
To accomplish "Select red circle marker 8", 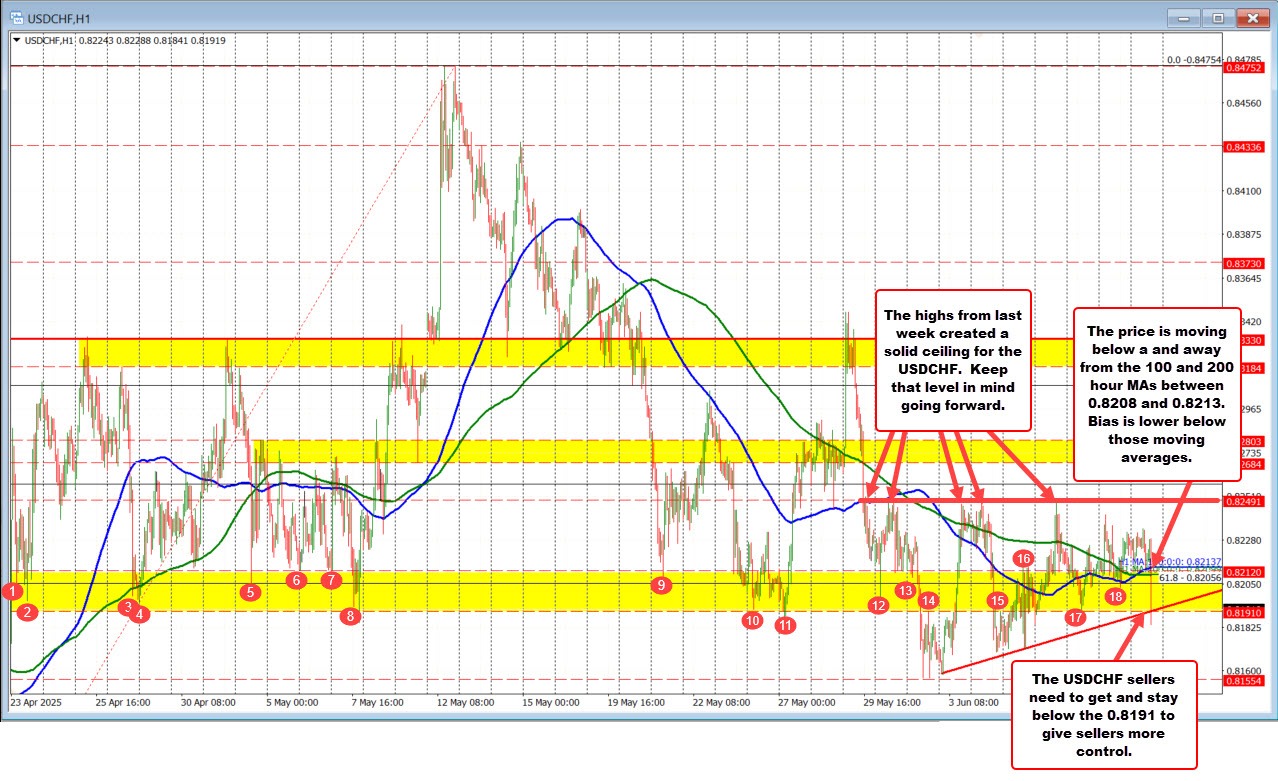I will pyautogui.click(x=349, y=616).
